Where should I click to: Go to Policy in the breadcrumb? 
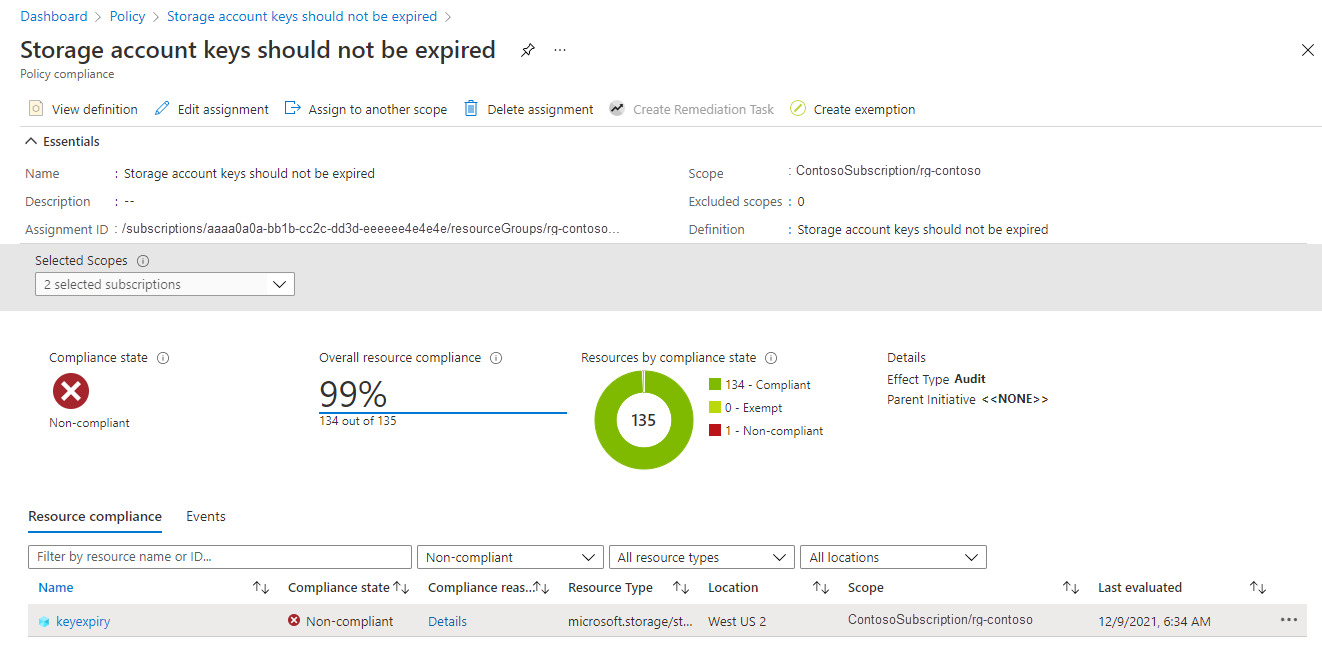tap(128, 16)
